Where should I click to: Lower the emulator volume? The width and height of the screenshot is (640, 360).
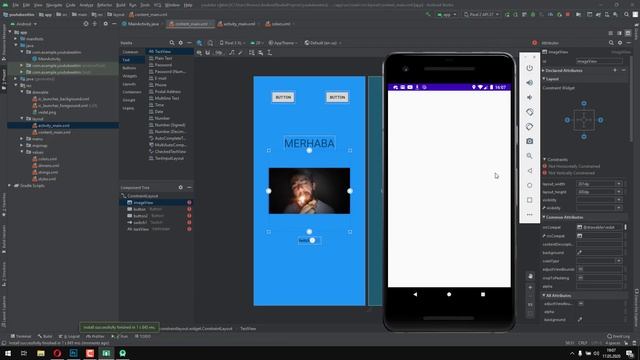coord(529,97)
